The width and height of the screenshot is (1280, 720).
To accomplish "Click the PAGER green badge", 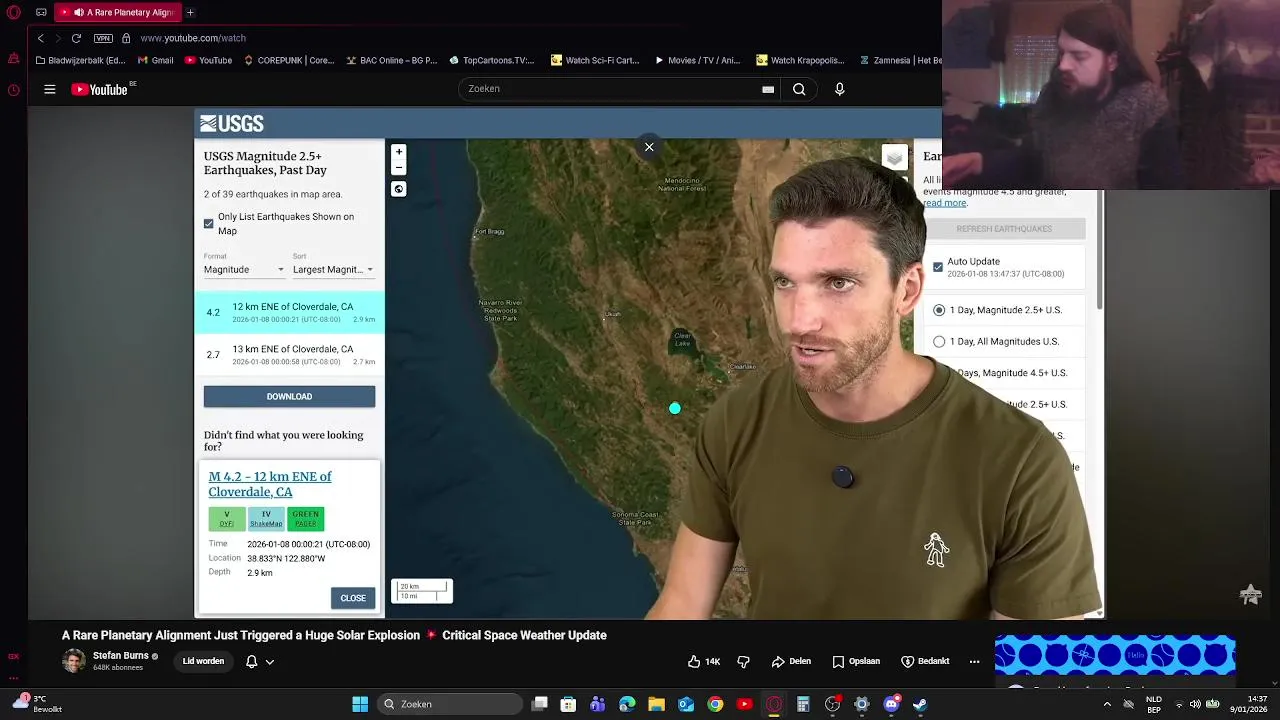I will (305, 518).
